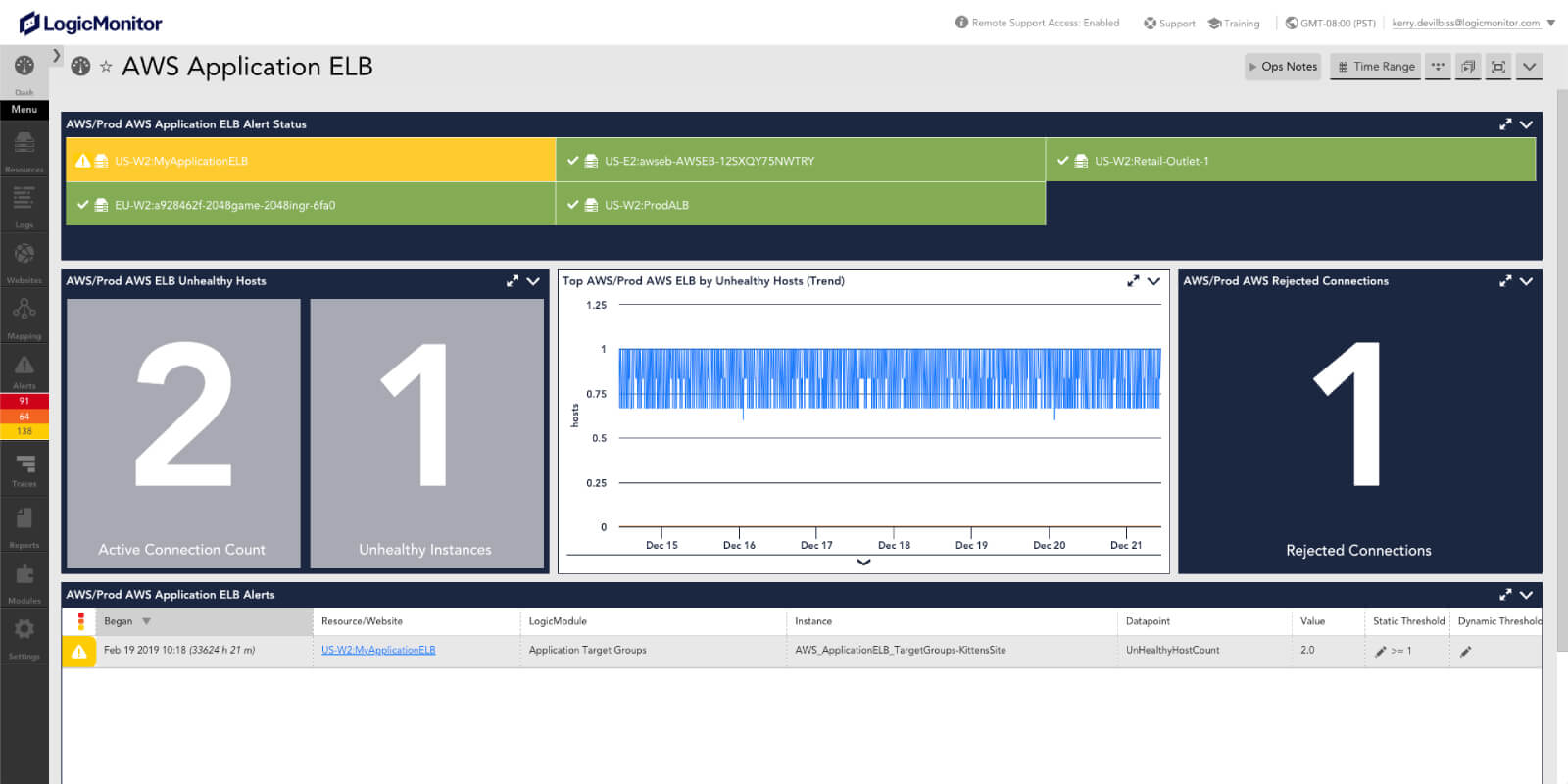
Task: Open Websites in the sidebar
Action: click(24, 261)
